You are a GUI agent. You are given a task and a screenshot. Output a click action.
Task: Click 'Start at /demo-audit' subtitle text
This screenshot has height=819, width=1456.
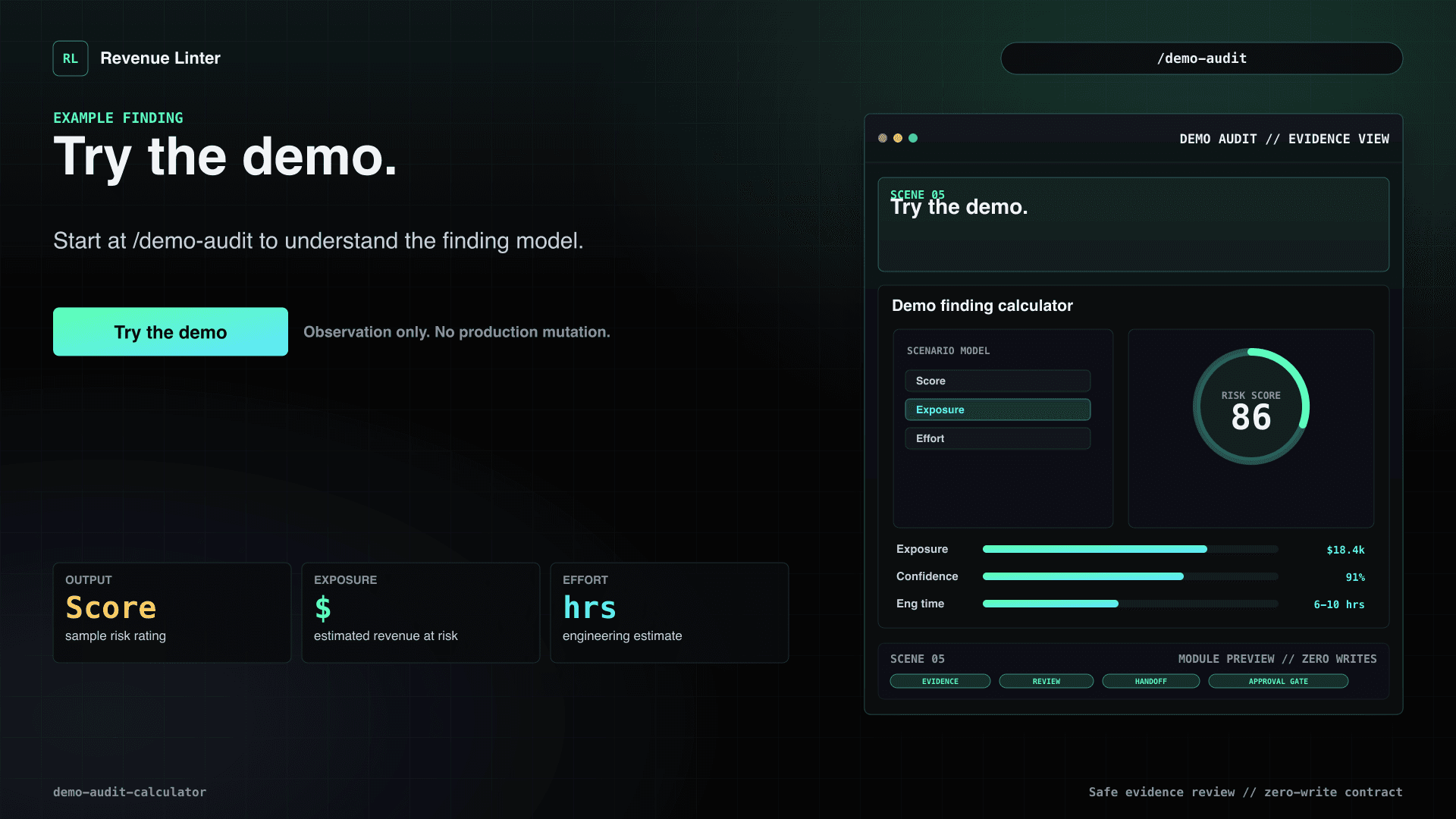pyautogui.click(x=318, y=241)
